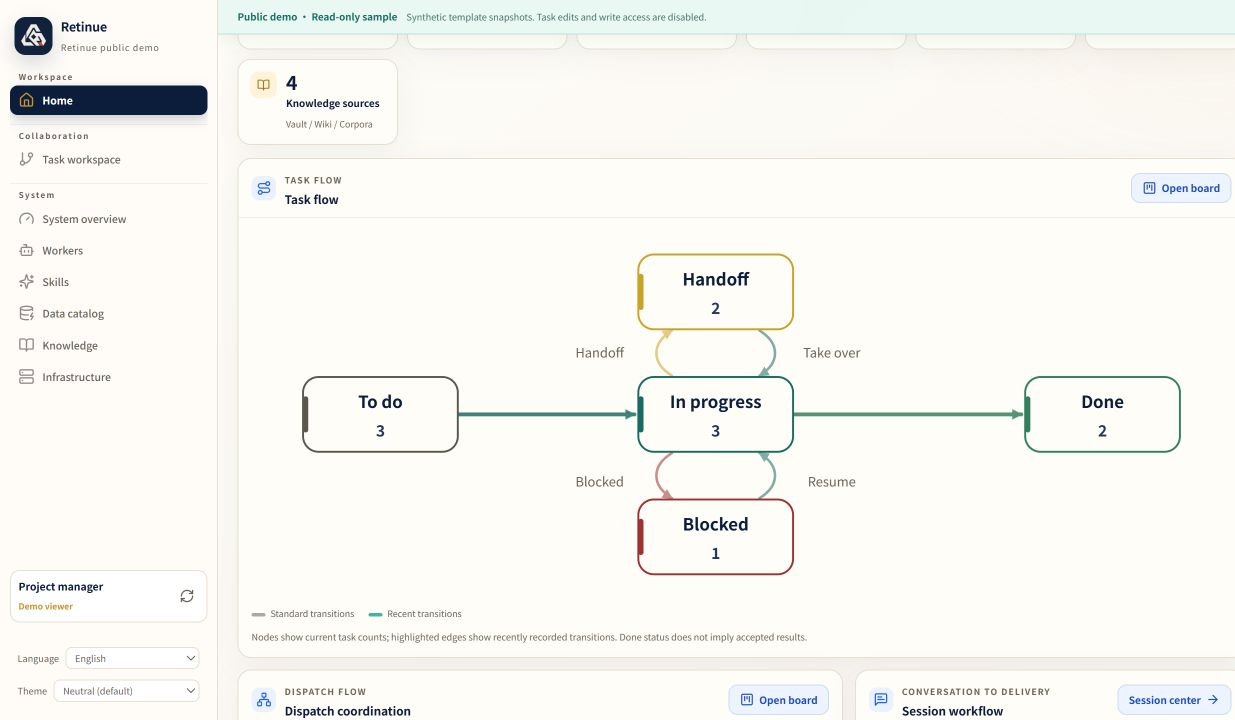Click the refresh icon in Project manager card

(x=187, y=596)
